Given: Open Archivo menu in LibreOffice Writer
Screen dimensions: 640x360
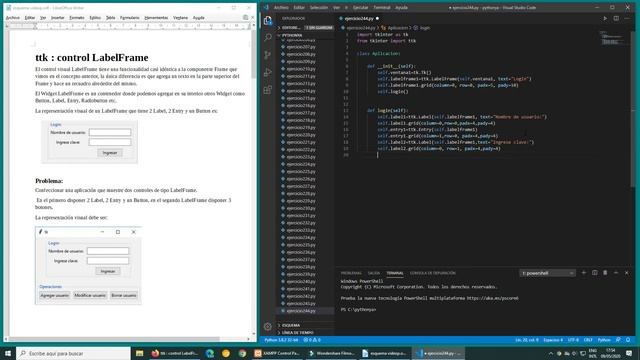Looking at the screenshot, I should pyautogui.click(x=13, y=18).
